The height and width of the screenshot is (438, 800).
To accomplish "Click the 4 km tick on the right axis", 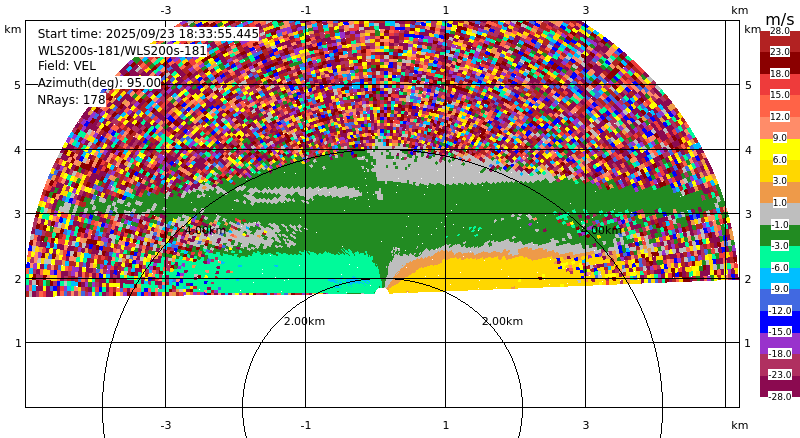I will pyautogui.click(x=748, y=150).
